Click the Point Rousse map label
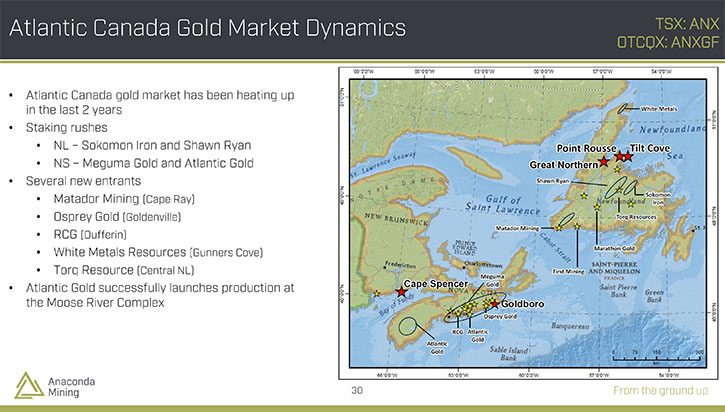This screenshot has height=412, width=725. pyautogui.click(x=586, y=148)
